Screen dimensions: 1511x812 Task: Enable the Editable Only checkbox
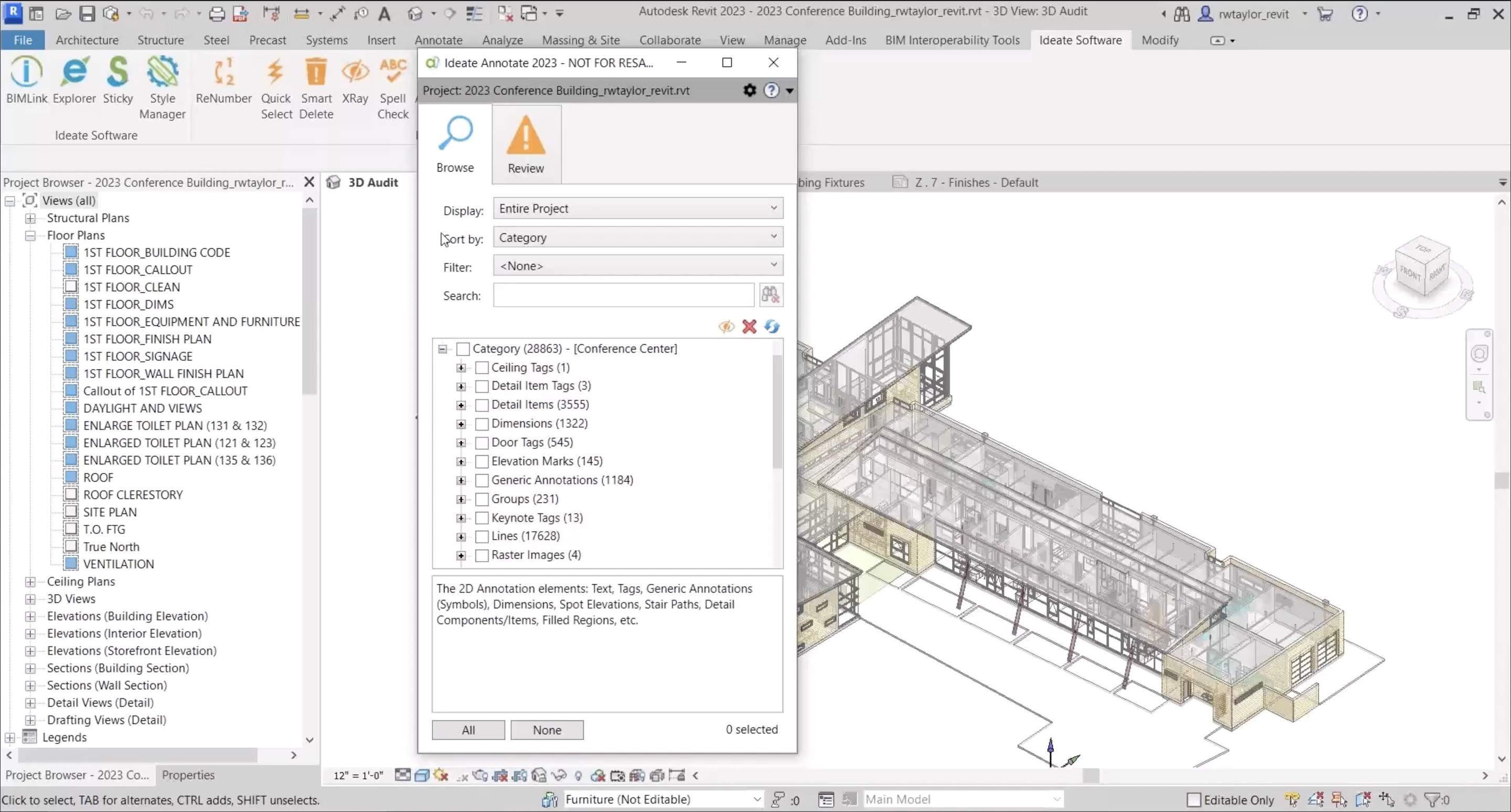coord(1193,800)
